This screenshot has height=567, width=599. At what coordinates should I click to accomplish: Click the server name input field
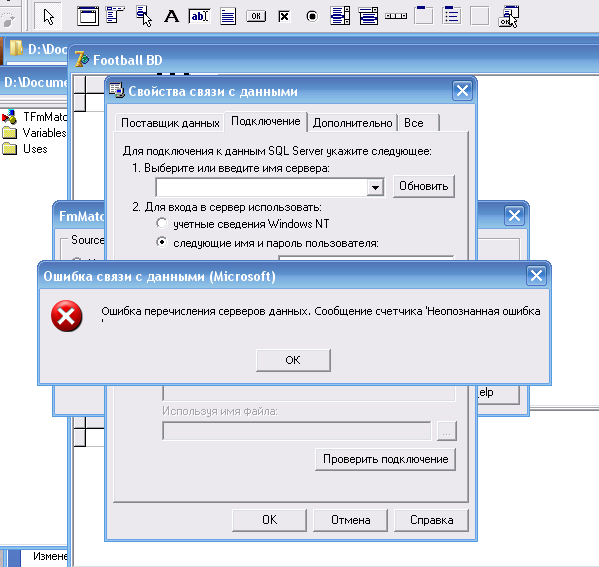pyautogui.click(x=262, y=187)
